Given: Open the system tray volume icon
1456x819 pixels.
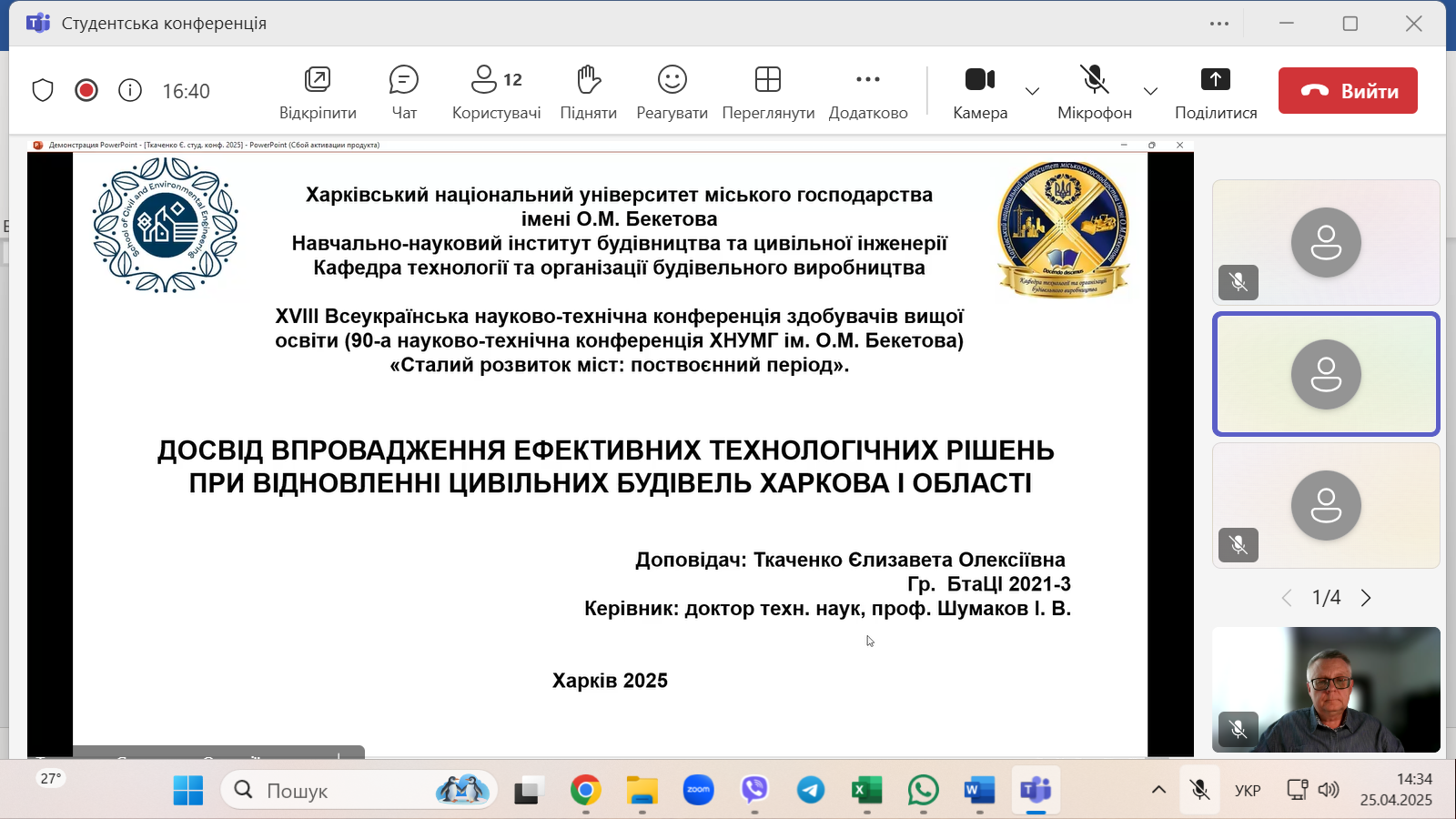Looking at the screenshot, I should pyautogui.click(x=1329, y=790).
